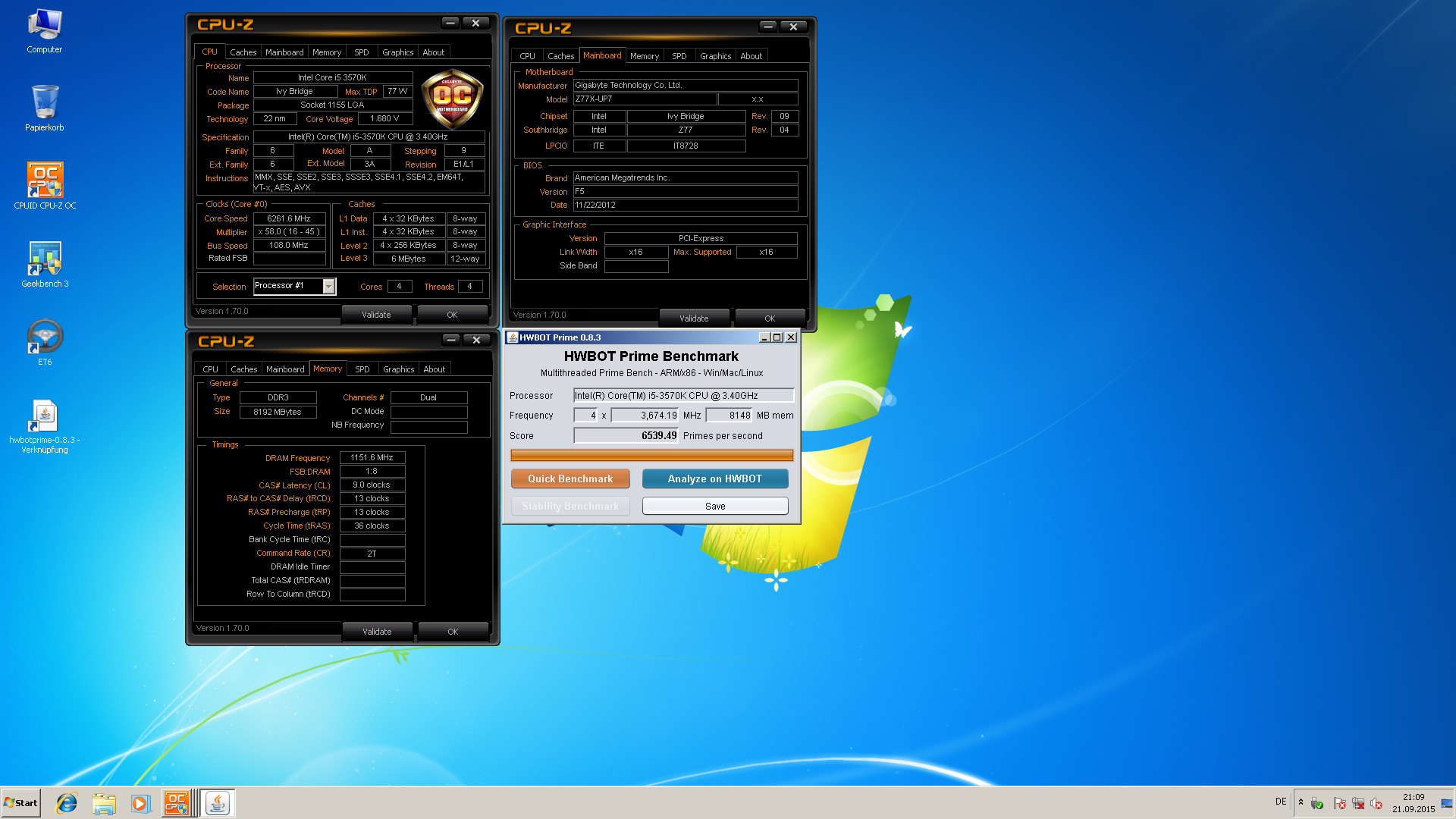The image size is (1456, 819).
Task: Open SPD tab in top-left CPU-Z window
Action: tap(362, 52)
